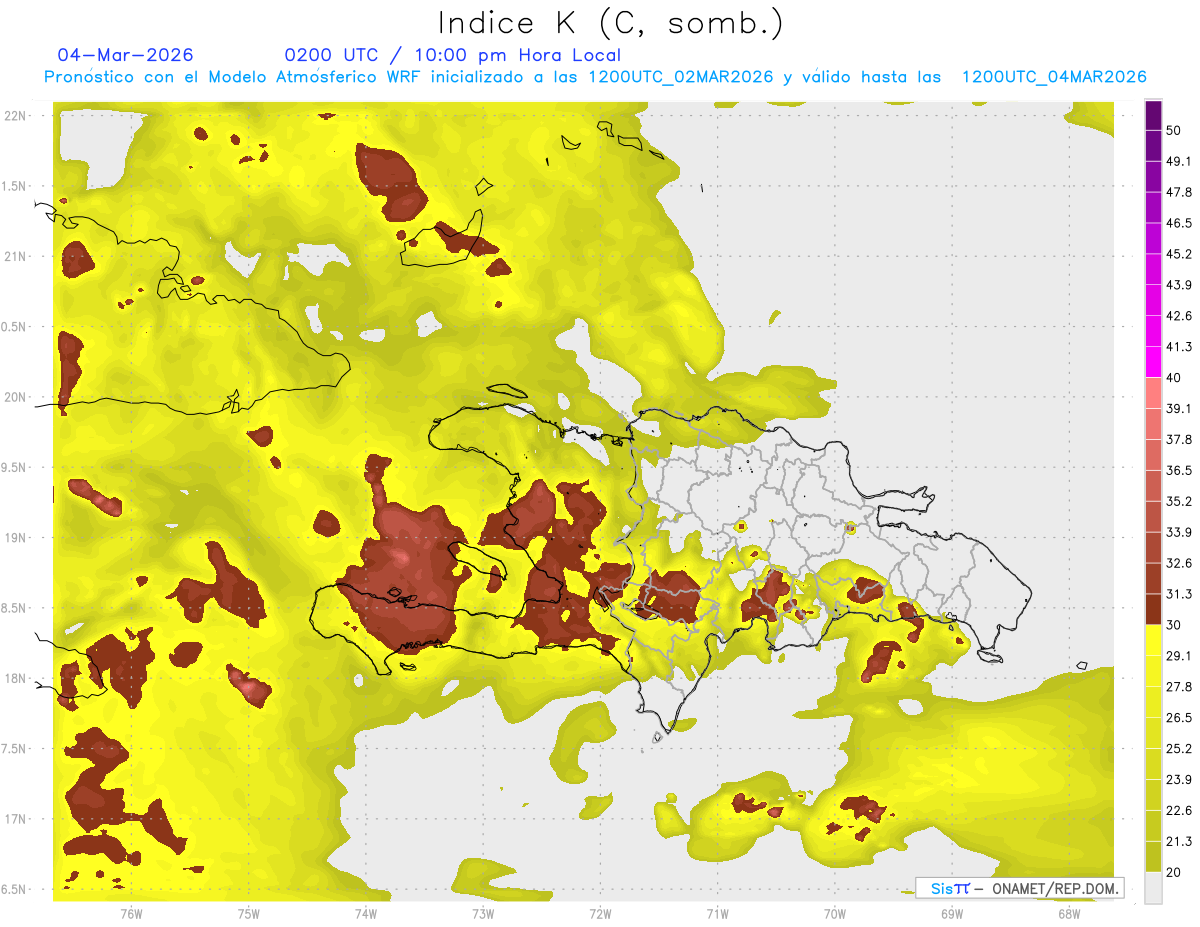Click "0200 UTC / 10:00 pm Hora Local" text
This screenshot has height=927, width=1200.
click(452, 55)
